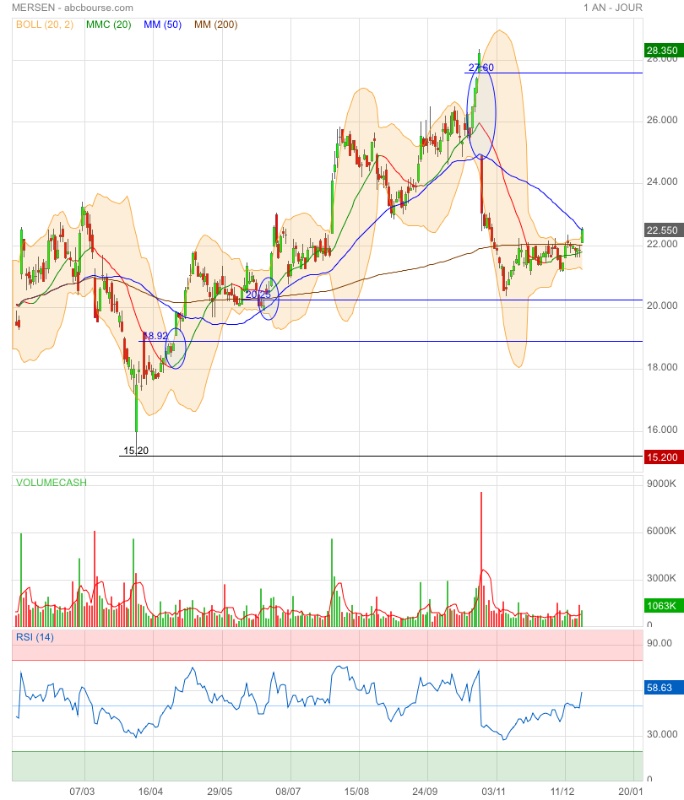Click the 22.550 current price tag
Screen dimensions: 684x800
(662, 230)
